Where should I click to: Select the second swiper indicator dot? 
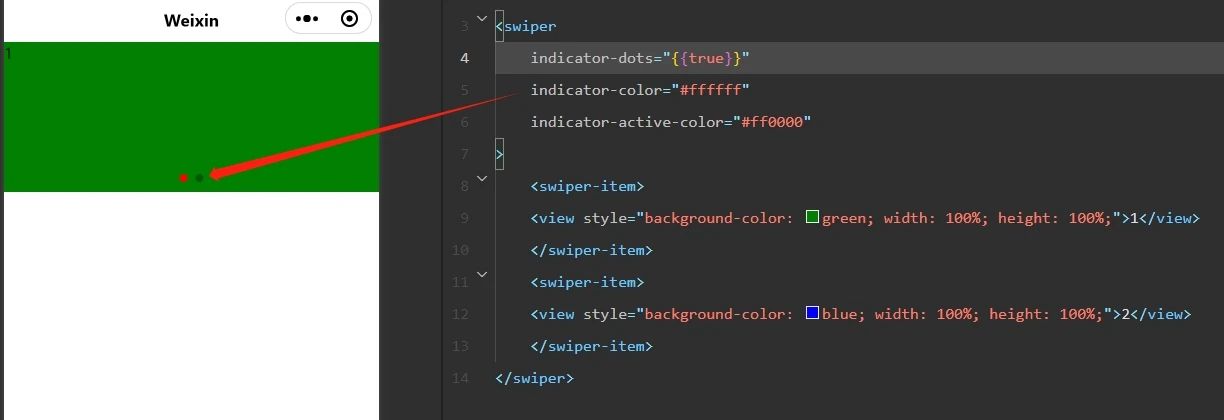[x=199, y=178]
